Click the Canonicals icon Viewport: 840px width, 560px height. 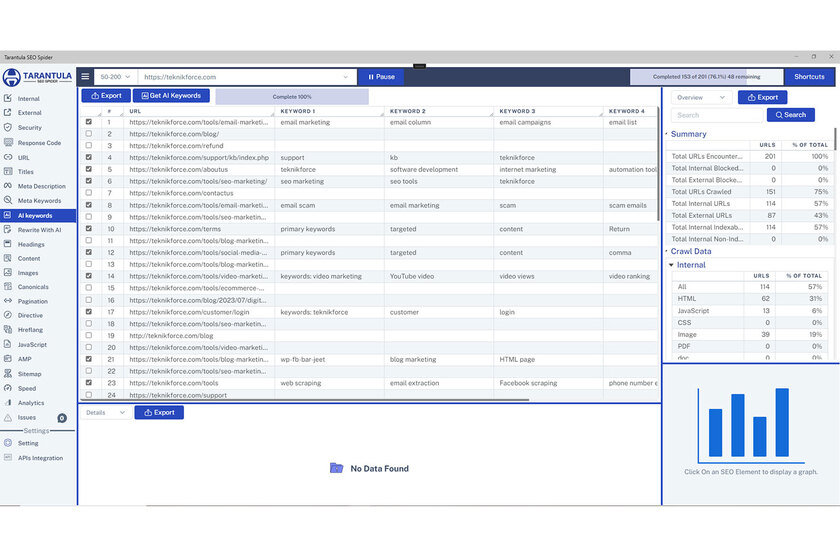(8, 287)
